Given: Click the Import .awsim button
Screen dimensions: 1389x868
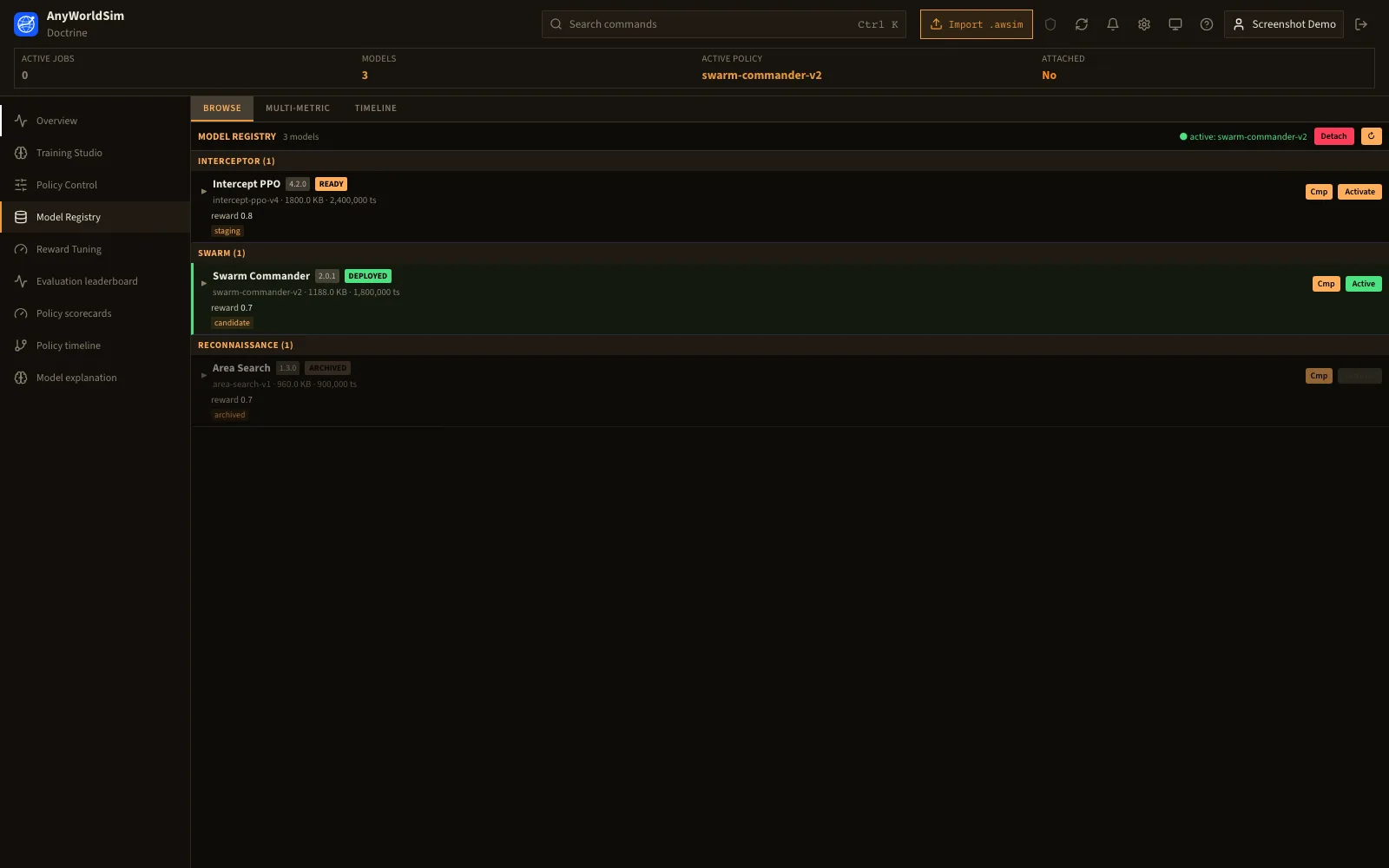Looking at the screenshot, I should [977, 24].
